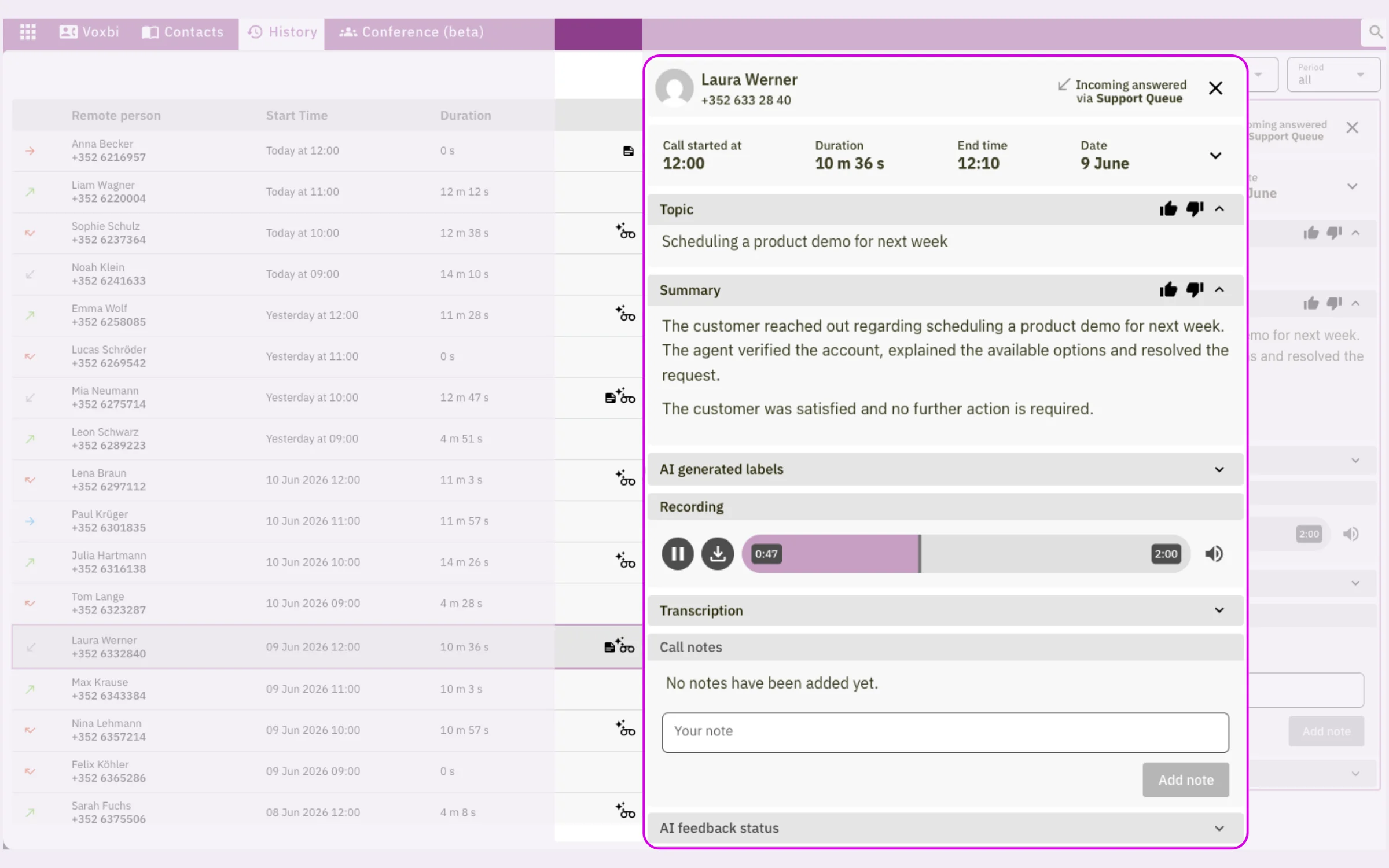Close the background call detail panel

pyautogui.click(x=1352, y=127)
